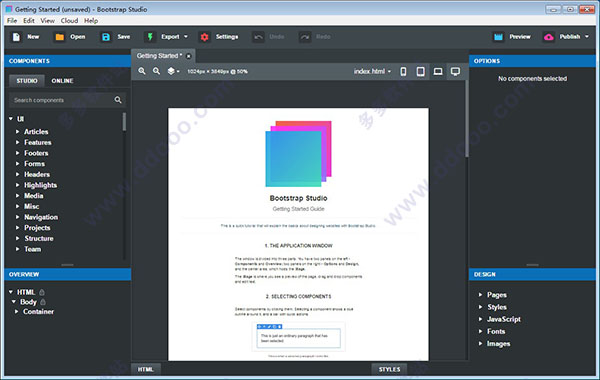Expand Images in the Design panel

pos(480,344)
